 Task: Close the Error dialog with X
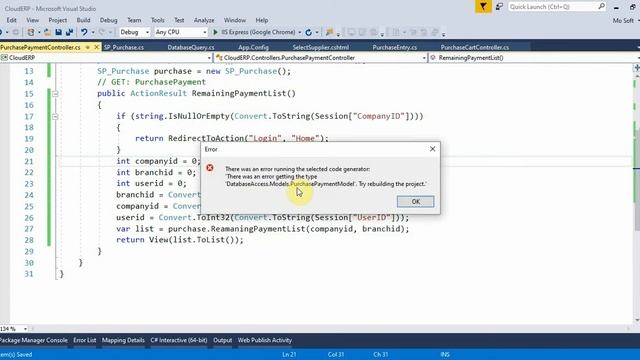tap(433, 149)
